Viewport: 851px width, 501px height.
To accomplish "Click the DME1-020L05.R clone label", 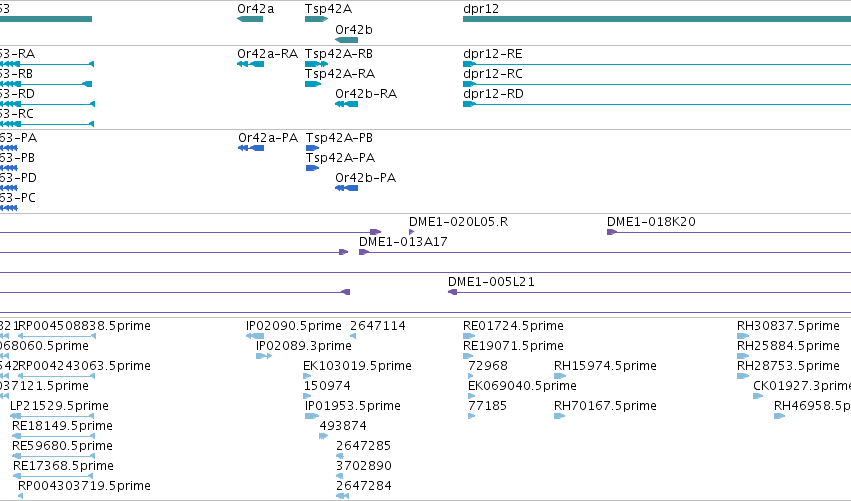I will 459,222.
